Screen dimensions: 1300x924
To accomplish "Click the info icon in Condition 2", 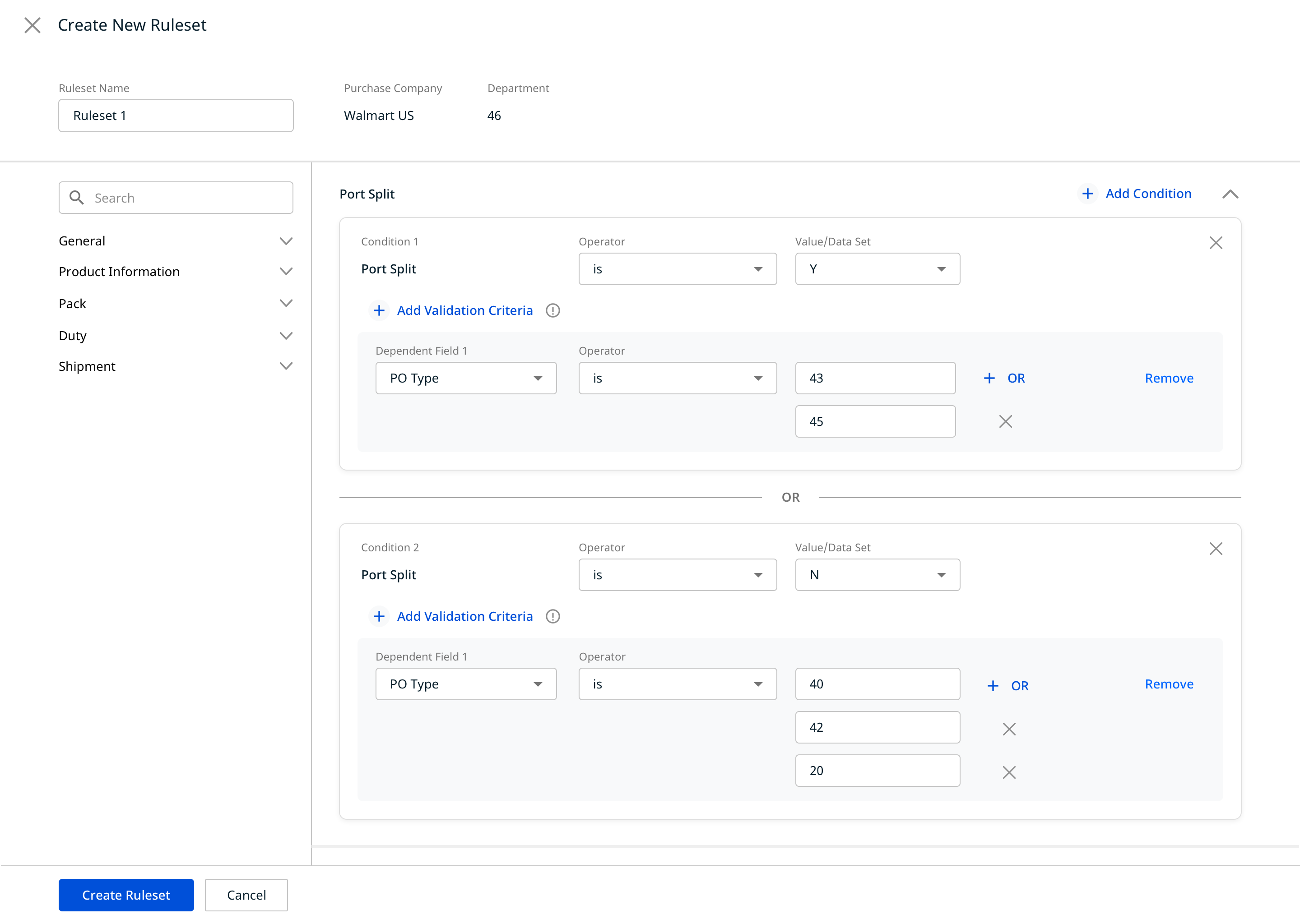I will (552, 616).
